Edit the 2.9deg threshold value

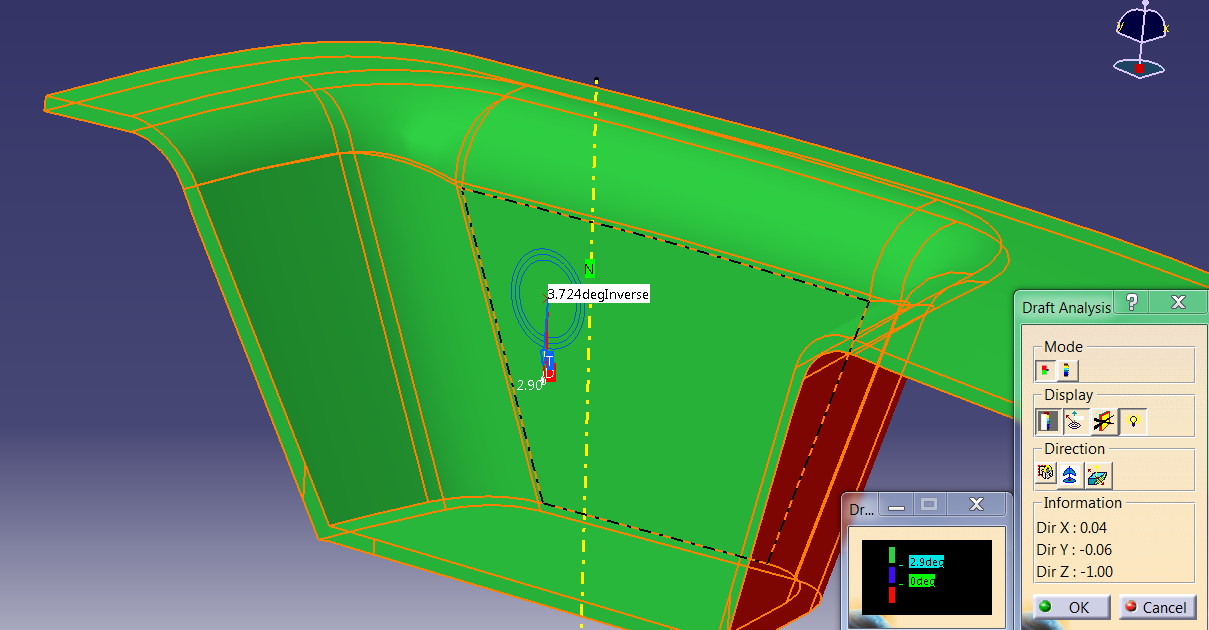pos(926,561)
